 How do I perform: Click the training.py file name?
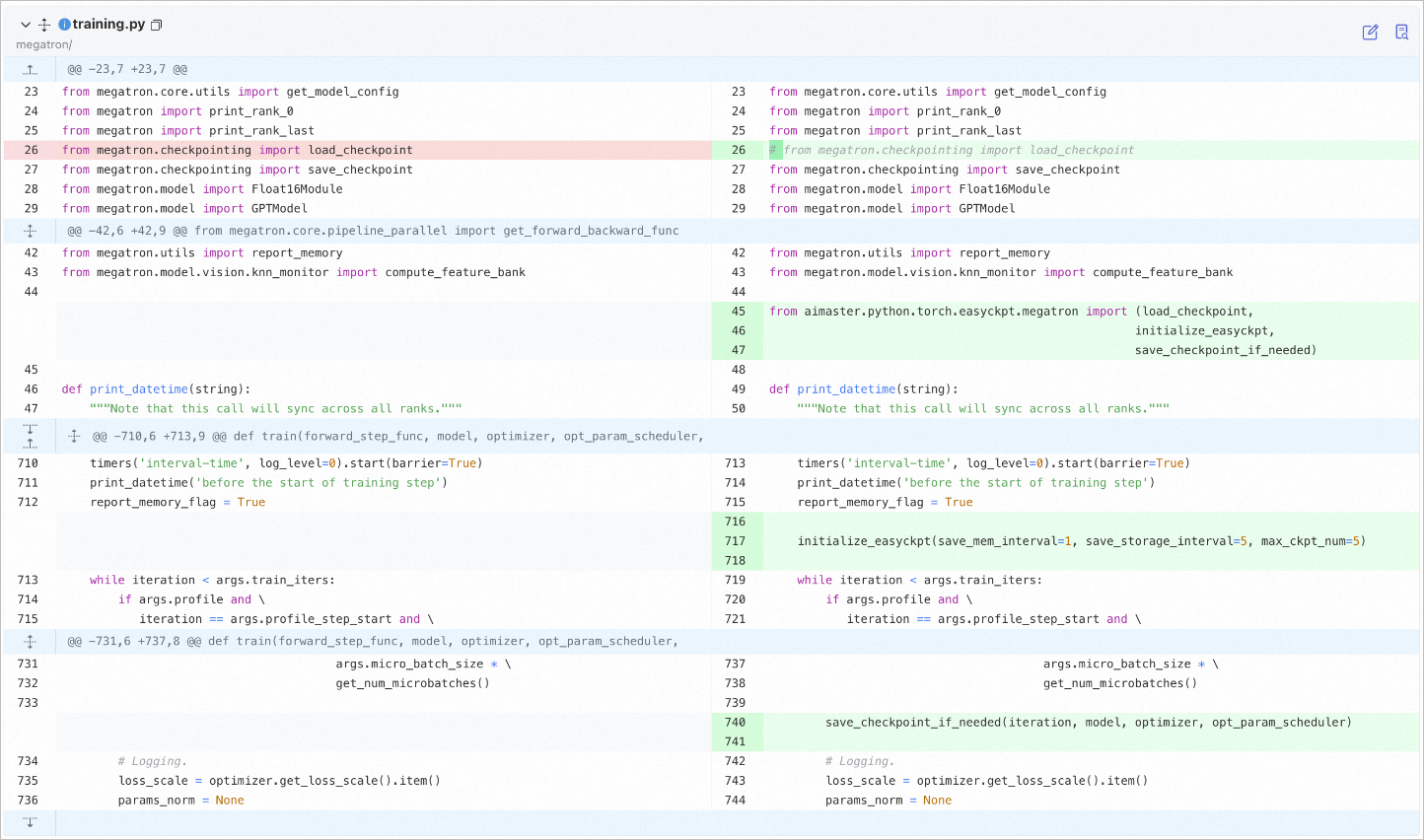pyautogui.click(x=108, y=25)
